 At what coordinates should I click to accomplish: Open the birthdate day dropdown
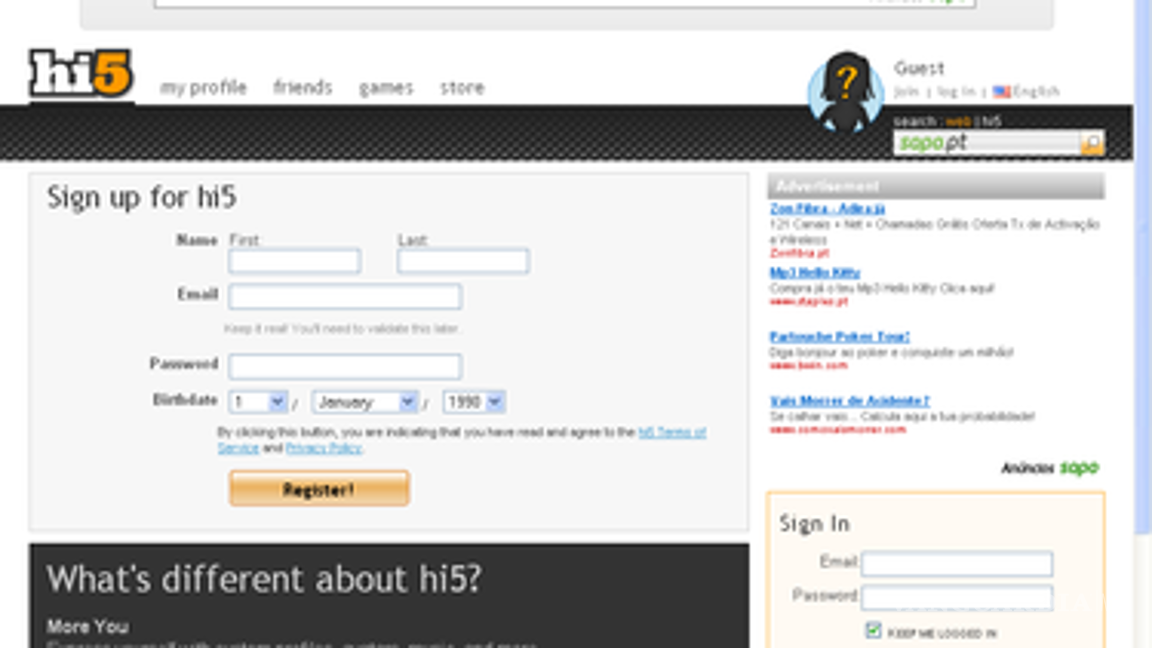point(258,402)
